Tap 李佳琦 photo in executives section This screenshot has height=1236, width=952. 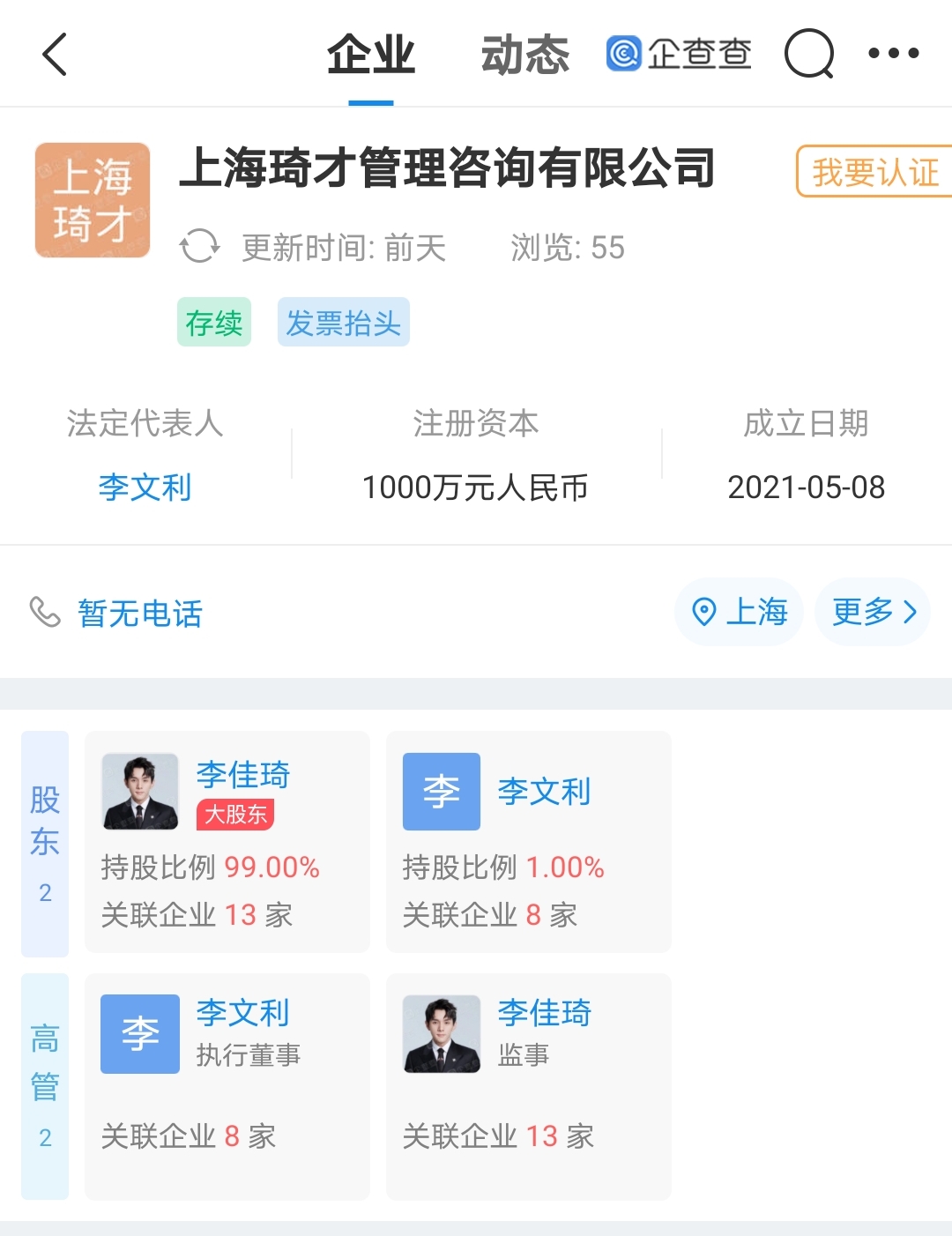[442, 1033]
